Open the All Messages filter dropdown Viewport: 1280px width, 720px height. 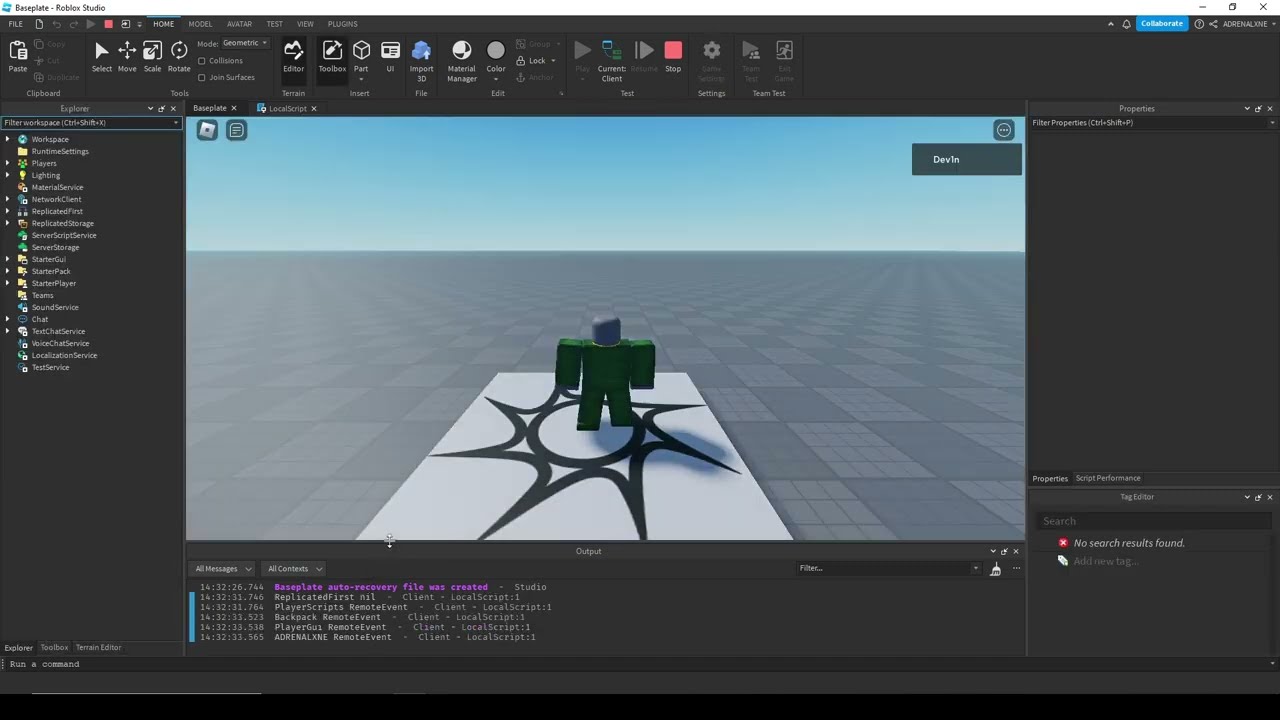click(x=223, y=569)
